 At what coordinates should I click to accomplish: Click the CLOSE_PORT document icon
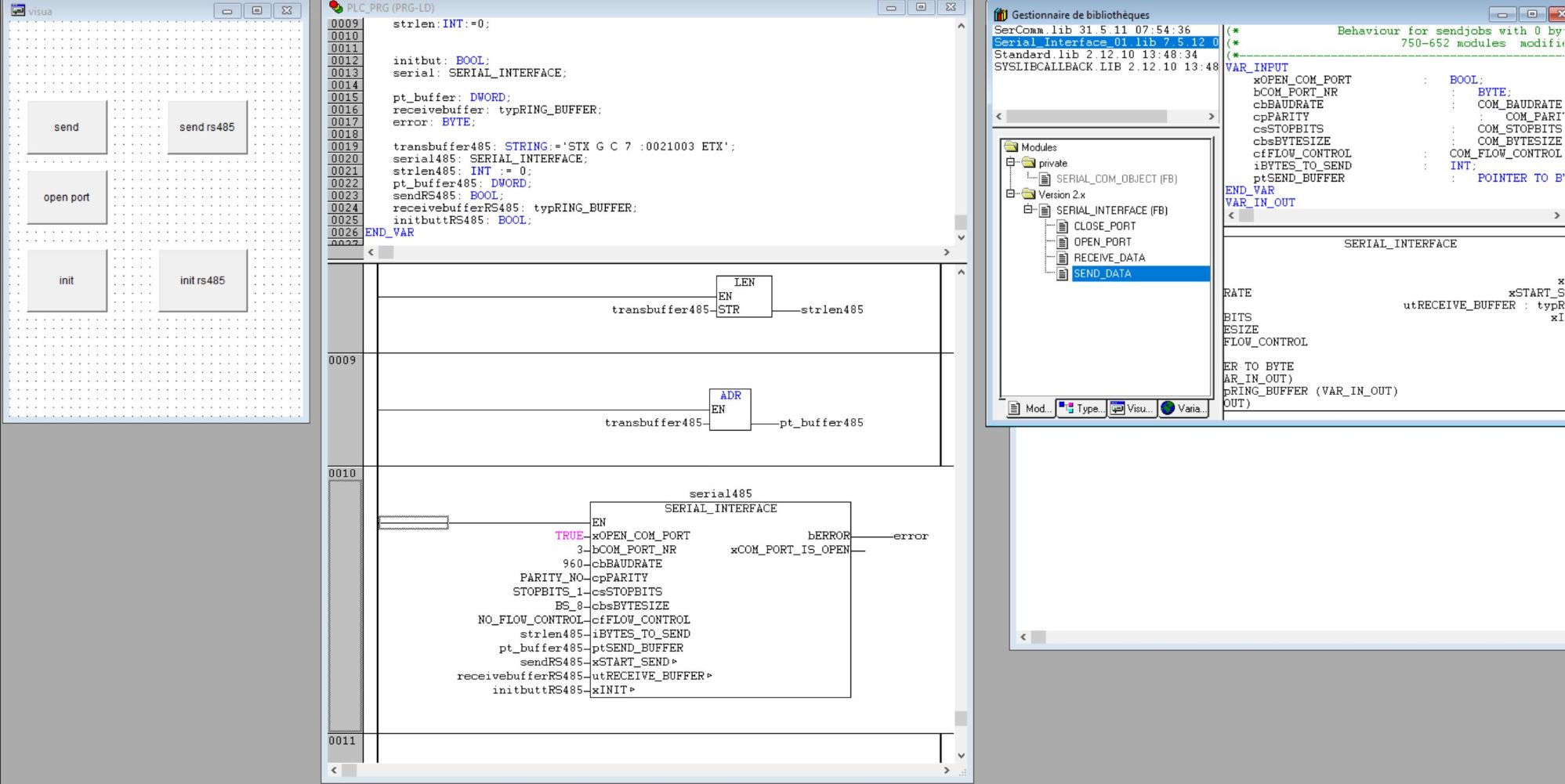coord(1063,226)
